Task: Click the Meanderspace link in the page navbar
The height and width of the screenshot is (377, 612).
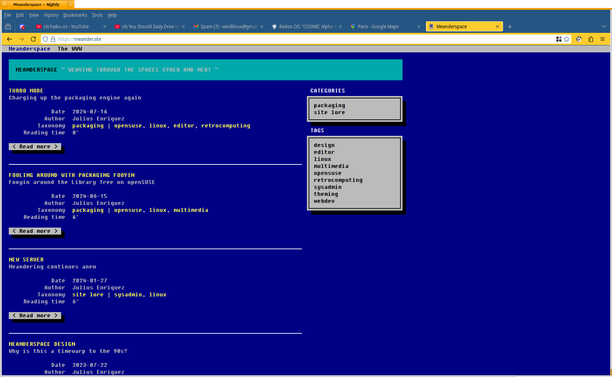Action: pyautogui.click(x=29, y=49)
